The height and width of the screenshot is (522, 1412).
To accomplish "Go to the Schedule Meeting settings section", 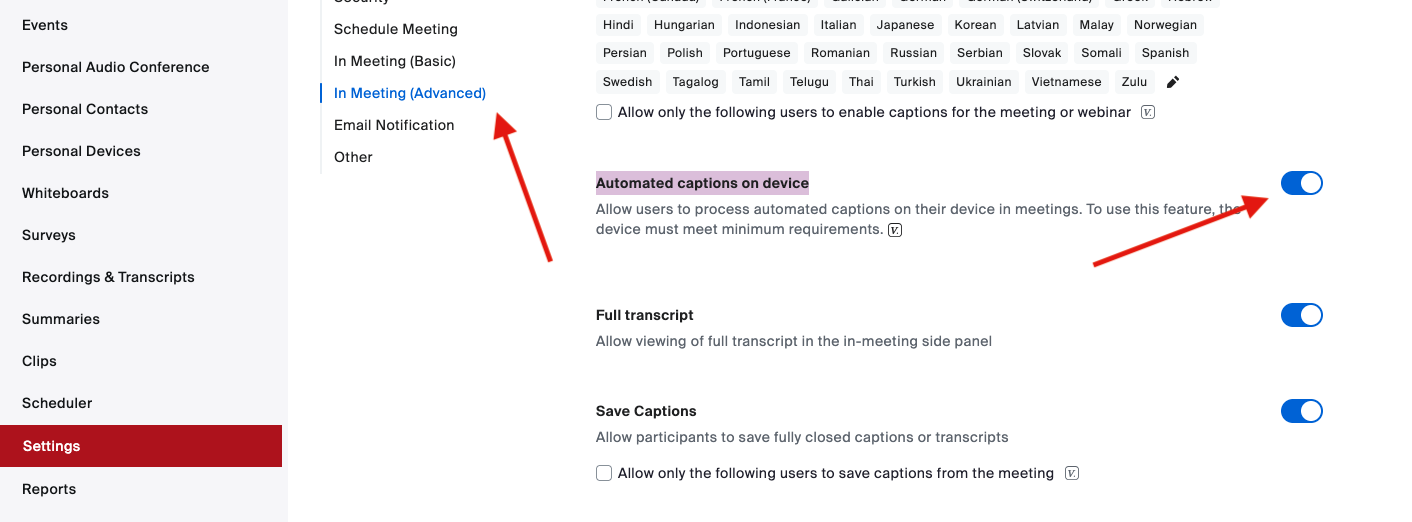I will tap(396, 29).
